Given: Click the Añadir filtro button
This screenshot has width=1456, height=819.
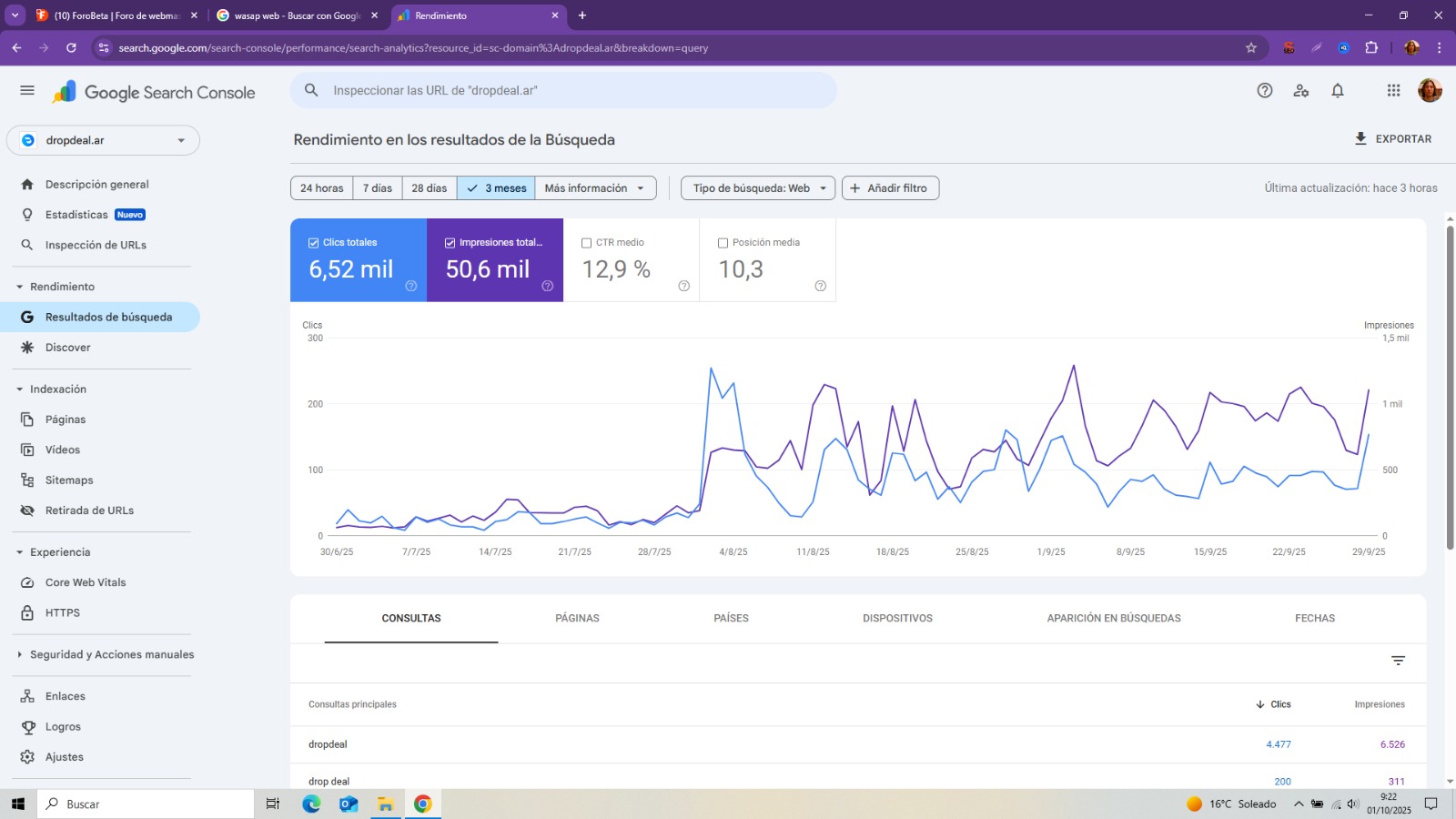Looking at the screenshot, I should pos(889,188).
